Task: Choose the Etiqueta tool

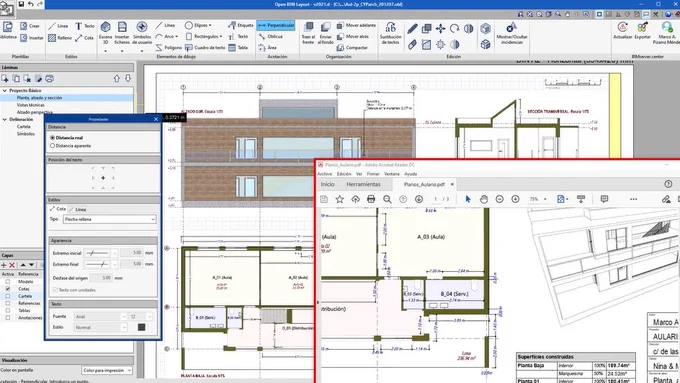Action: [x=240, y=25]
